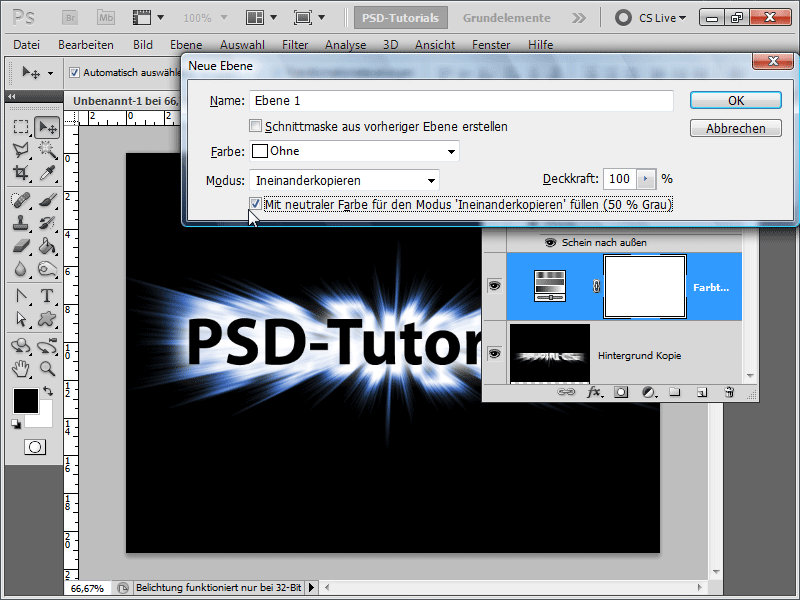Delete layer with trash icon
This screenshot has height=600, width=800.
(x=729, y=392)
